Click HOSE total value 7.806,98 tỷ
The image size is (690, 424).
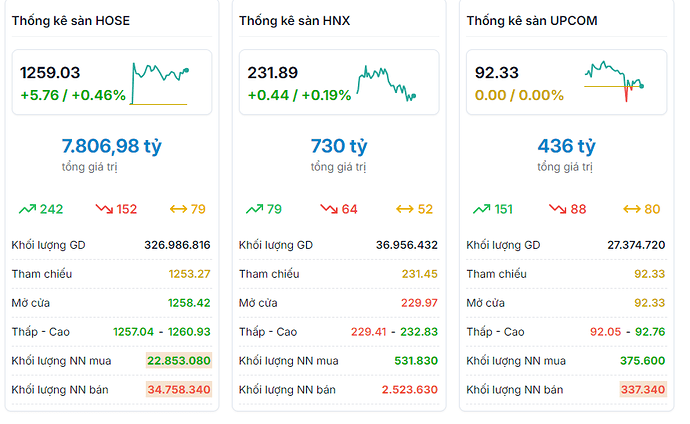coord(111,146)
